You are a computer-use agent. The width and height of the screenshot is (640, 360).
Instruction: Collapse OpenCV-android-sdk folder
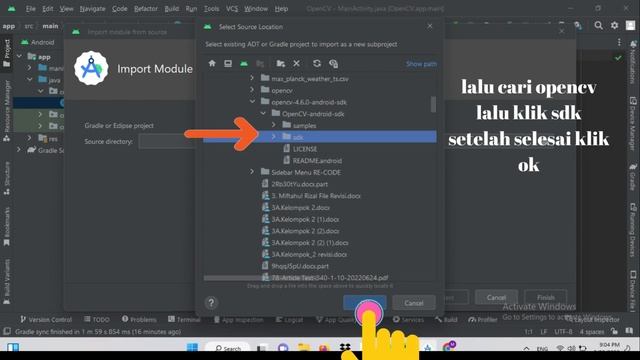263,113
